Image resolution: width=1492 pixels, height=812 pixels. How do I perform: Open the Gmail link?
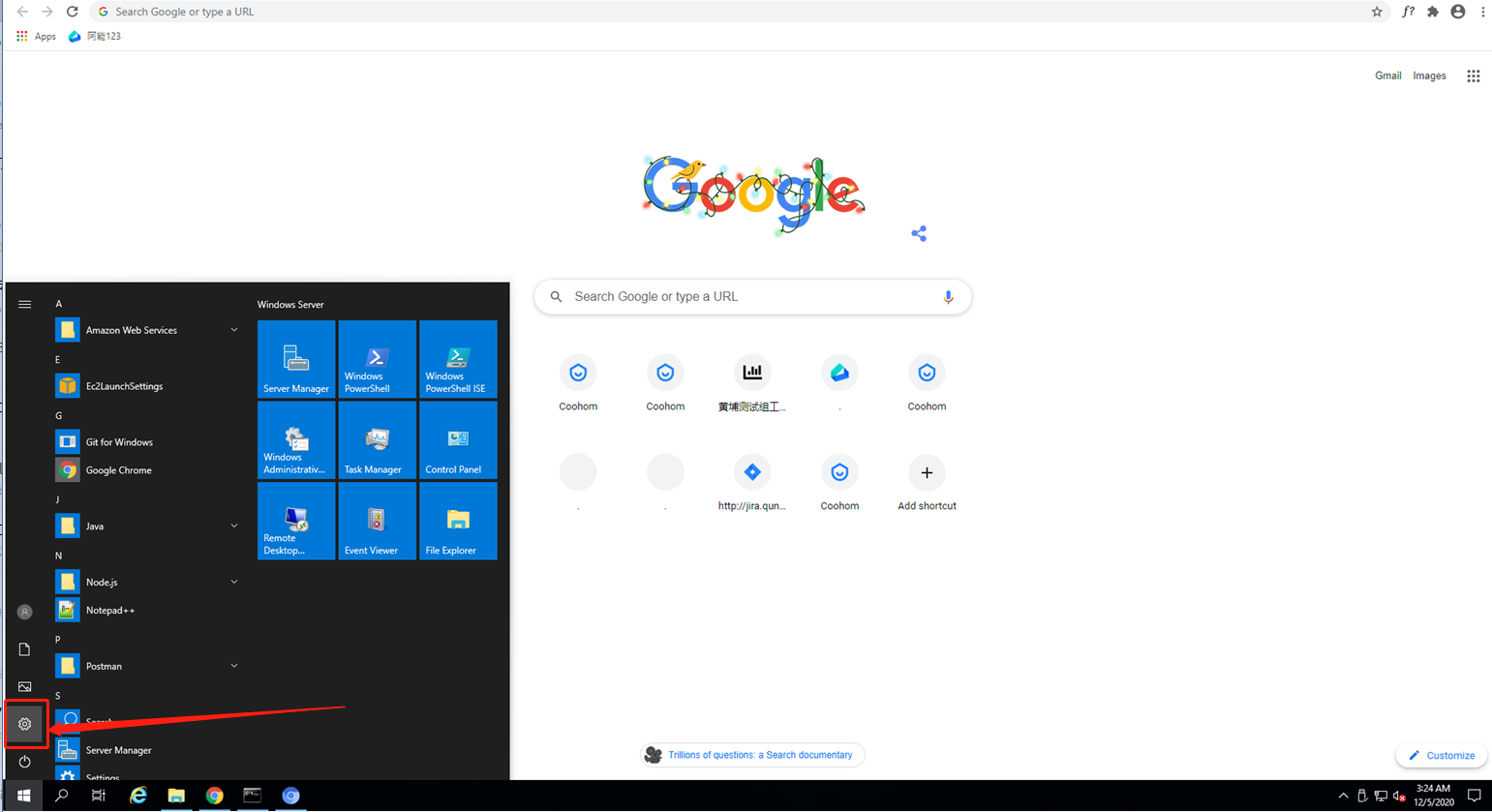(1387, 75)
